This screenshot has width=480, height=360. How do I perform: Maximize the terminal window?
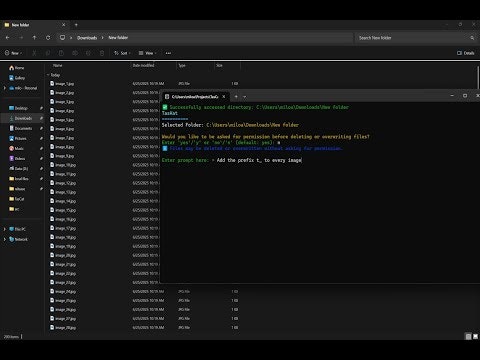click(465, 96)
